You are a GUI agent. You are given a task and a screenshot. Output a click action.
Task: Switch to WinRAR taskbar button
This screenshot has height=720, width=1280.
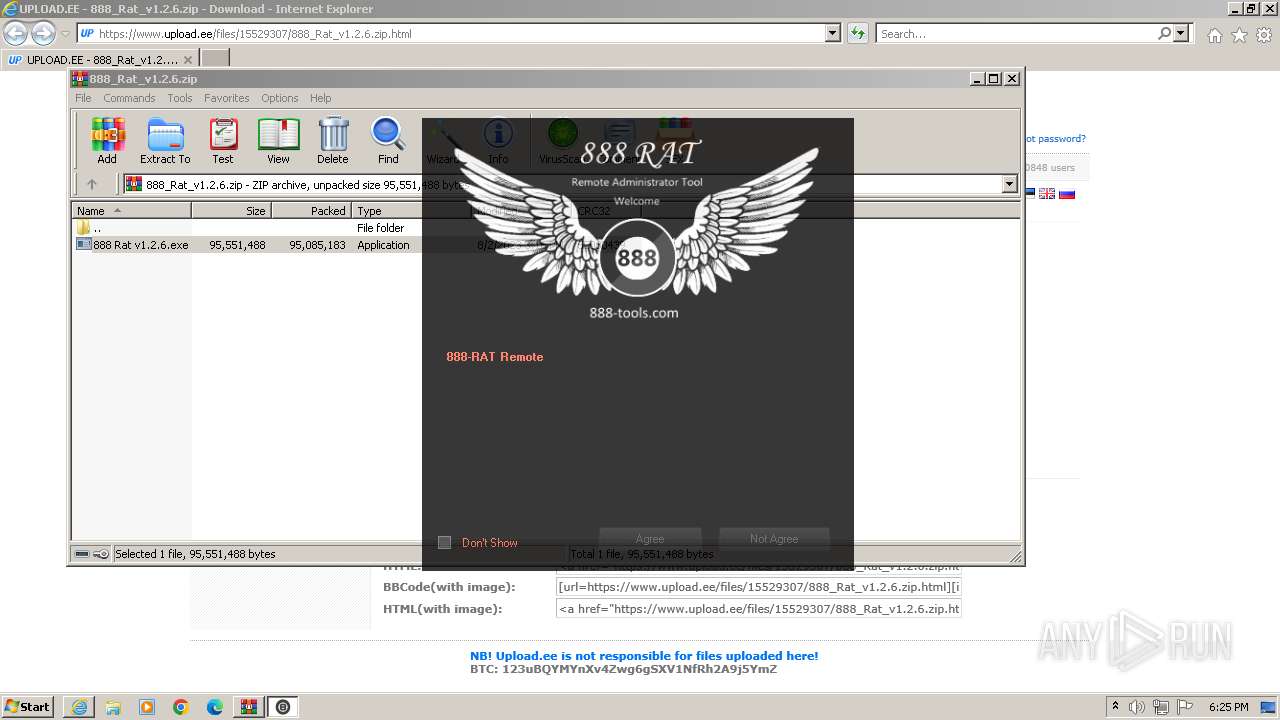pyautogui.click(x=249, y=707)
